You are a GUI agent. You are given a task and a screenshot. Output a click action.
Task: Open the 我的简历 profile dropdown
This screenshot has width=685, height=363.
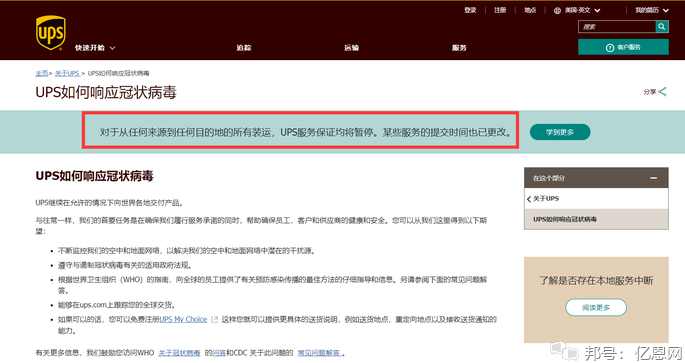point(652,10)
